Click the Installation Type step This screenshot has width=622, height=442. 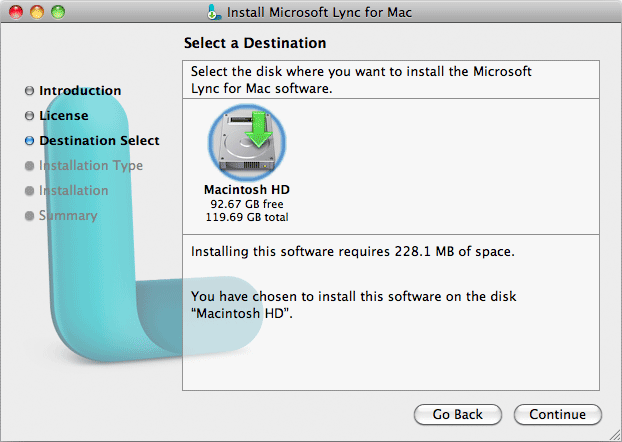pyautogui.click(x=91, y=165)
